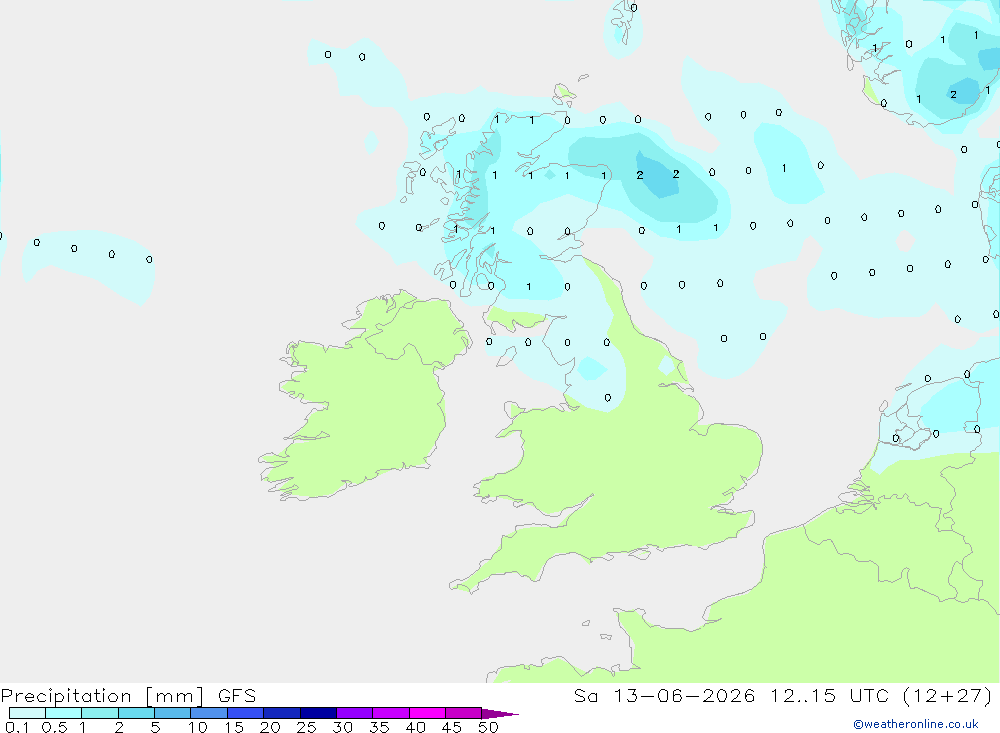Click the 20–25 mm dark blue legend swatch
The image size is (1000, 733).
282,713
